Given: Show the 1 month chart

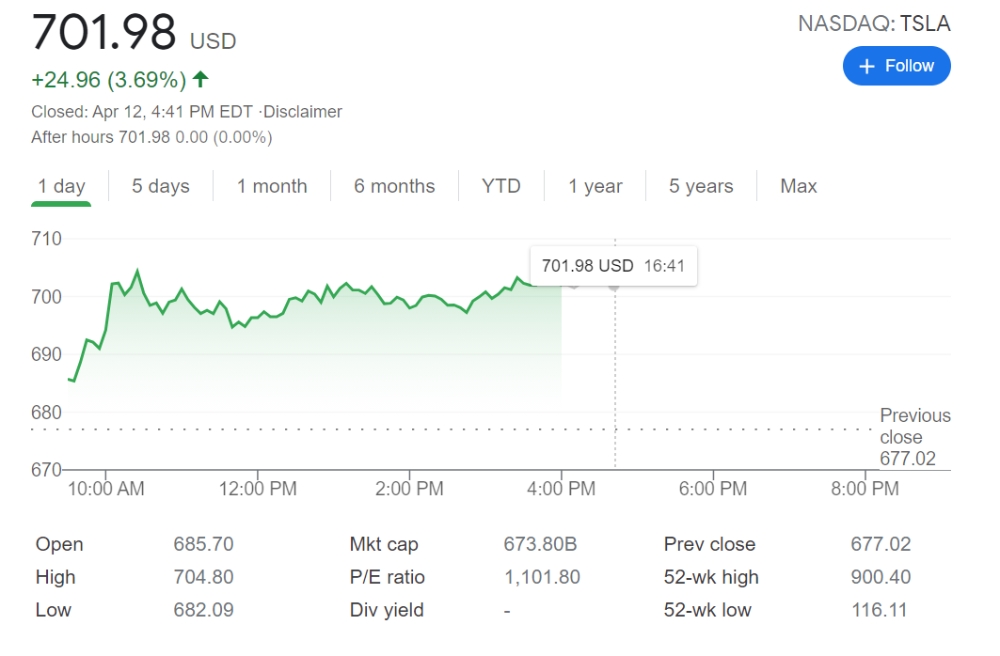Looking at the screenshot, I should pyautogui.click(x=272, y=186).
